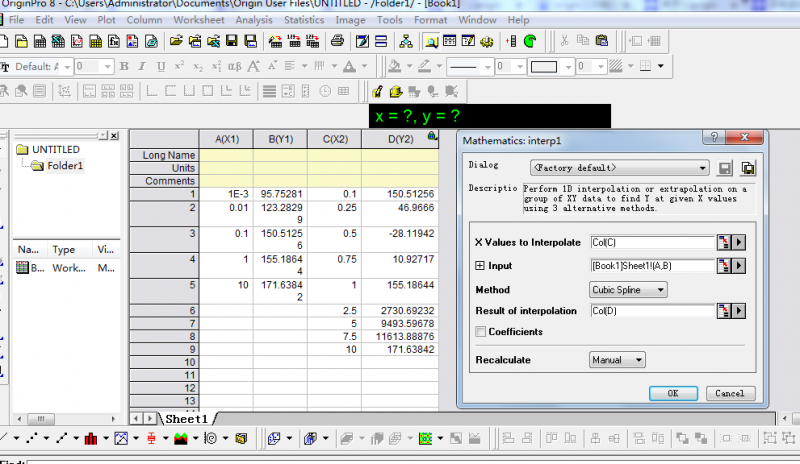Expand the Input tree node
This screenshot has width=800, height=464.
(479, 266)
